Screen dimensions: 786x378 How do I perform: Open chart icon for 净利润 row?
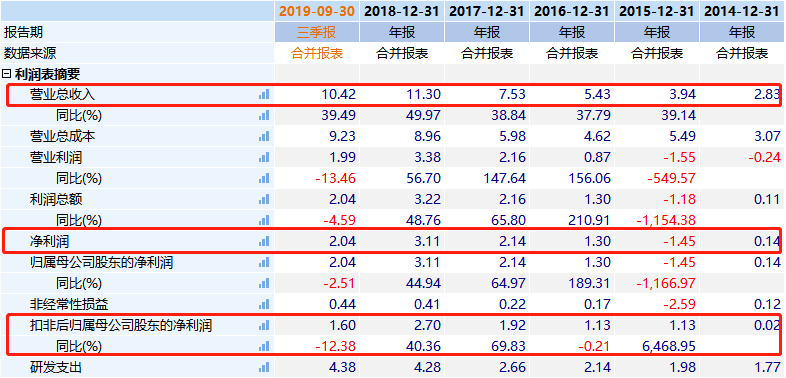point(264,241)
